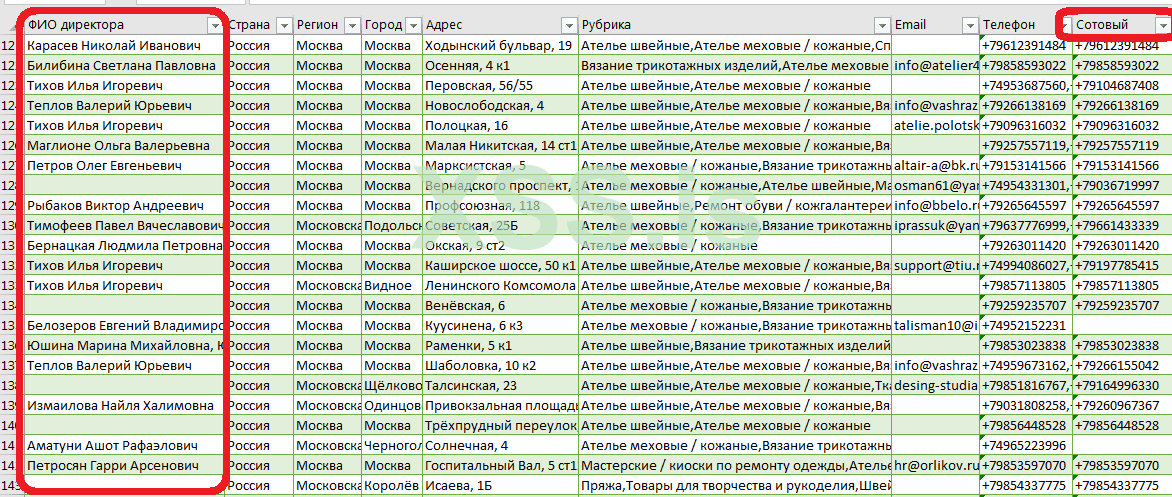Select address cell Исаева, 1Б
Image resolution: width=1172 pixels, height=497 pixels.
point(500,485)
